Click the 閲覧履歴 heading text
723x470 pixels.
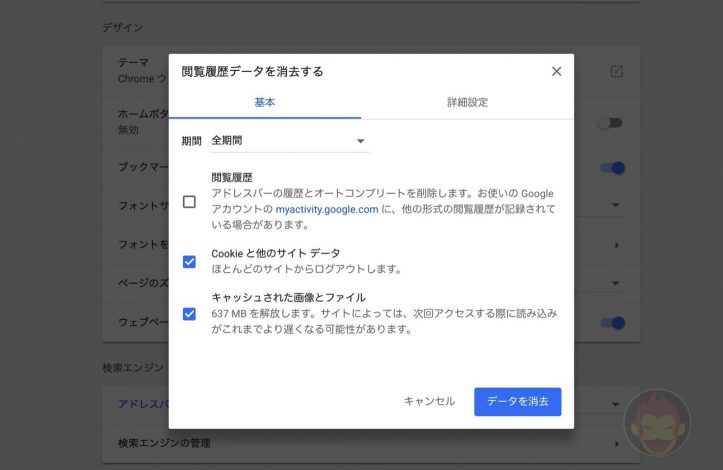[x=232, y=177]
